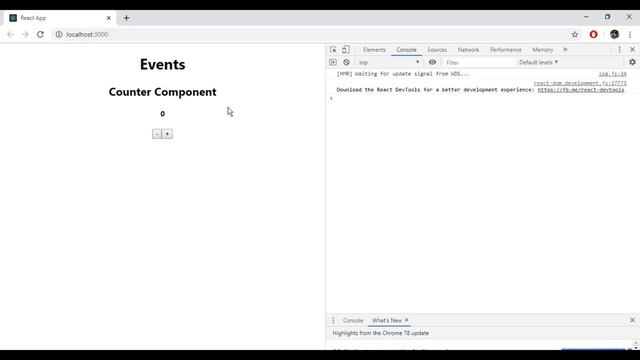Open console settings gear
Viewport: 640px width, 360px height.
[x=632, y=62]
